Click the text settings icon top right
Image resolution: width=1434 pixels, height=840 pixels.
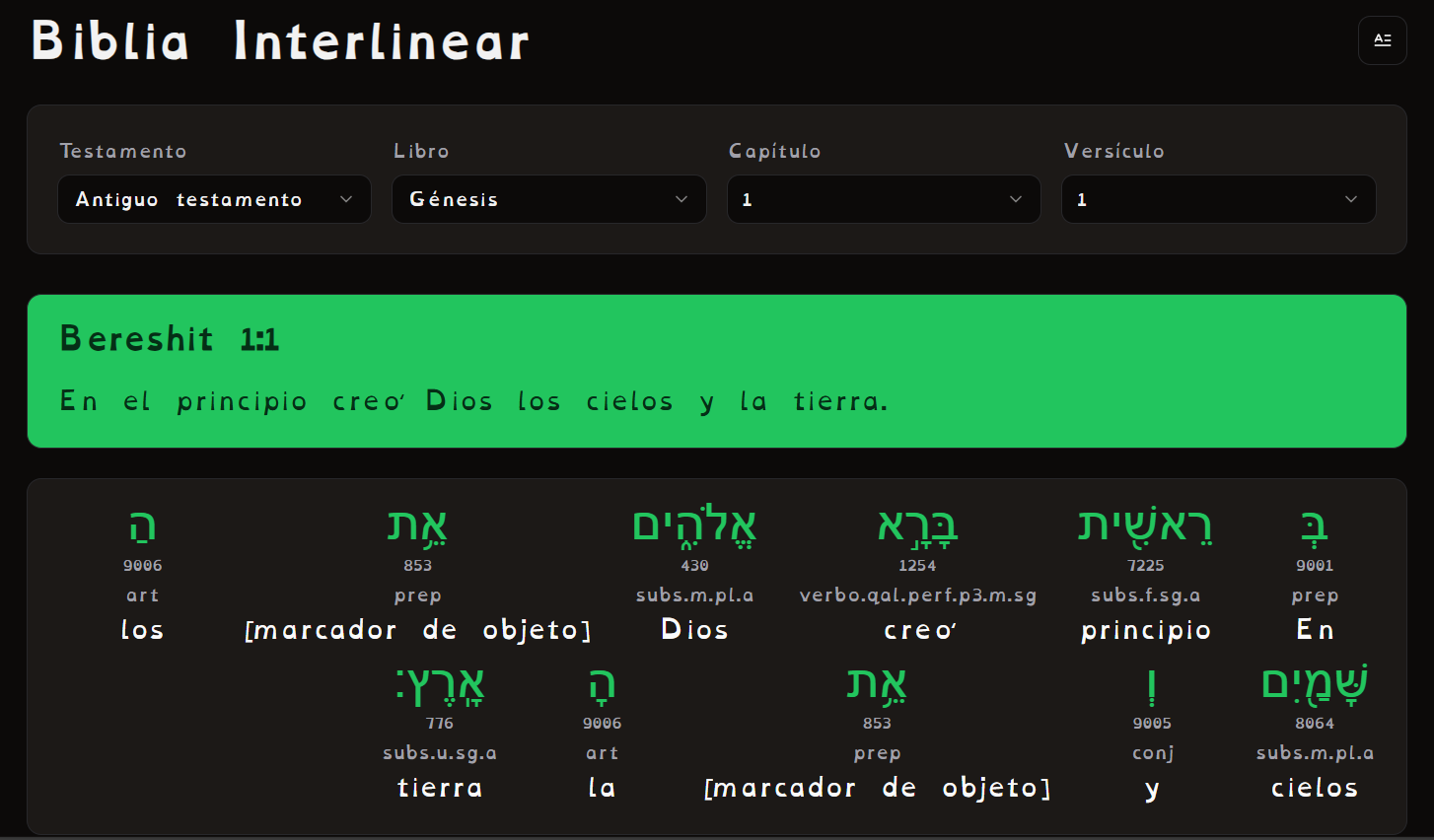point(1382,40)
